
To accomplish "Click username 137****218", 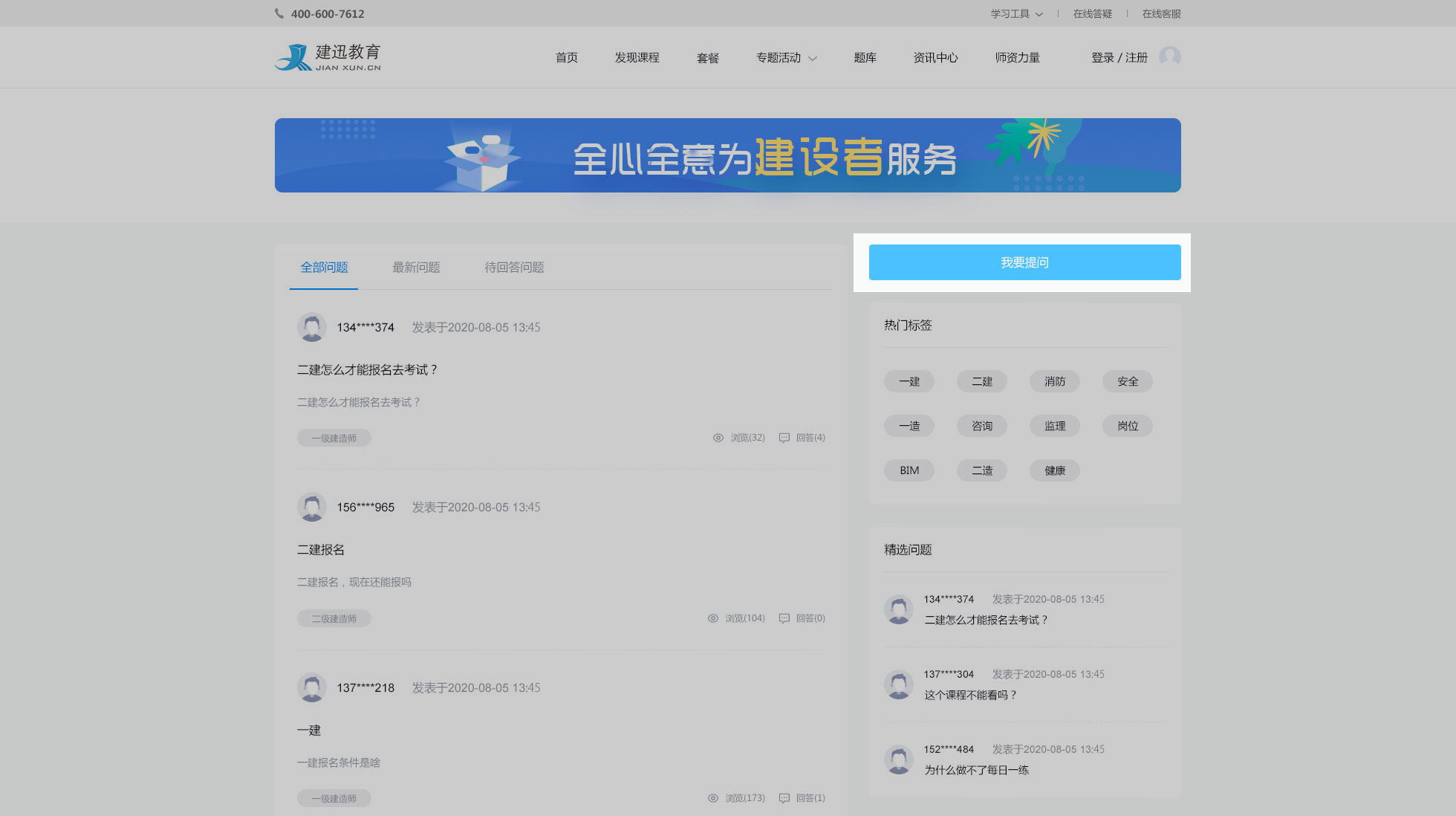I will click(365, 687).
